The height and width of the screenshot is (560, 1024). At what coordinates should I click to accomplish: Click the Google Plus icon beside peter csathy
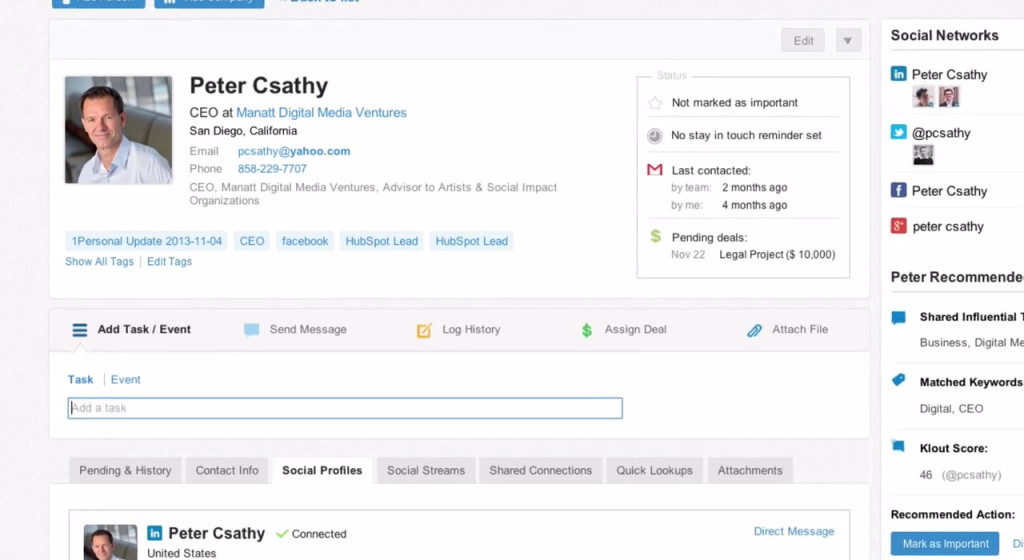click(x=899, y=226)
